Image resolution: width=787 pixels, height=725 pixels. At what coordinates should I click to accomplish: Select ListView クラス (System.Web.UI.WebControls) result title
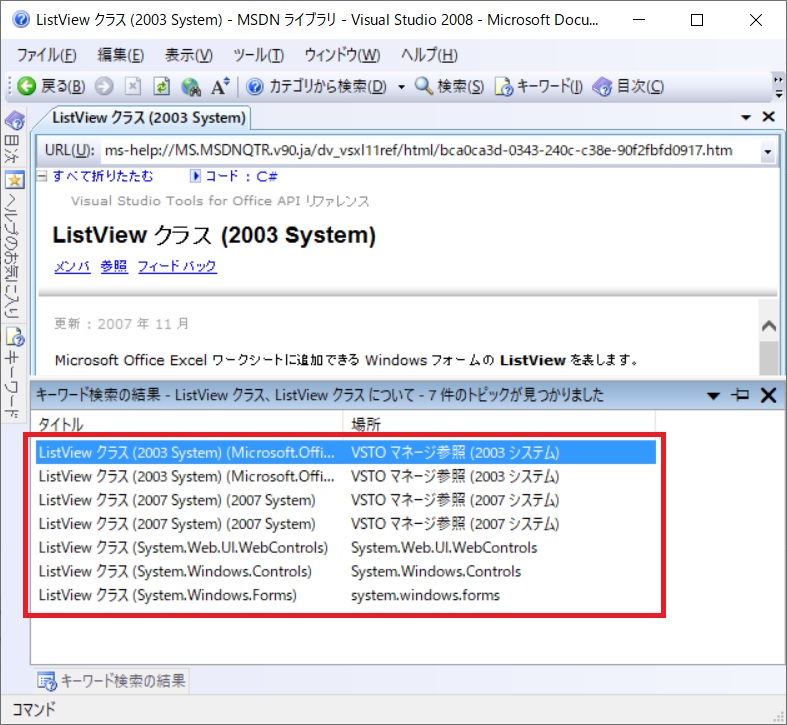click(183, 547)
